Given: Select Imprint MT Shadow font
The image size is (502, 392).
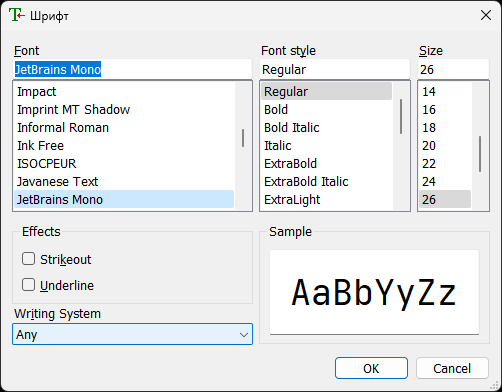Looking at the screenshot, I should (124, 109).
